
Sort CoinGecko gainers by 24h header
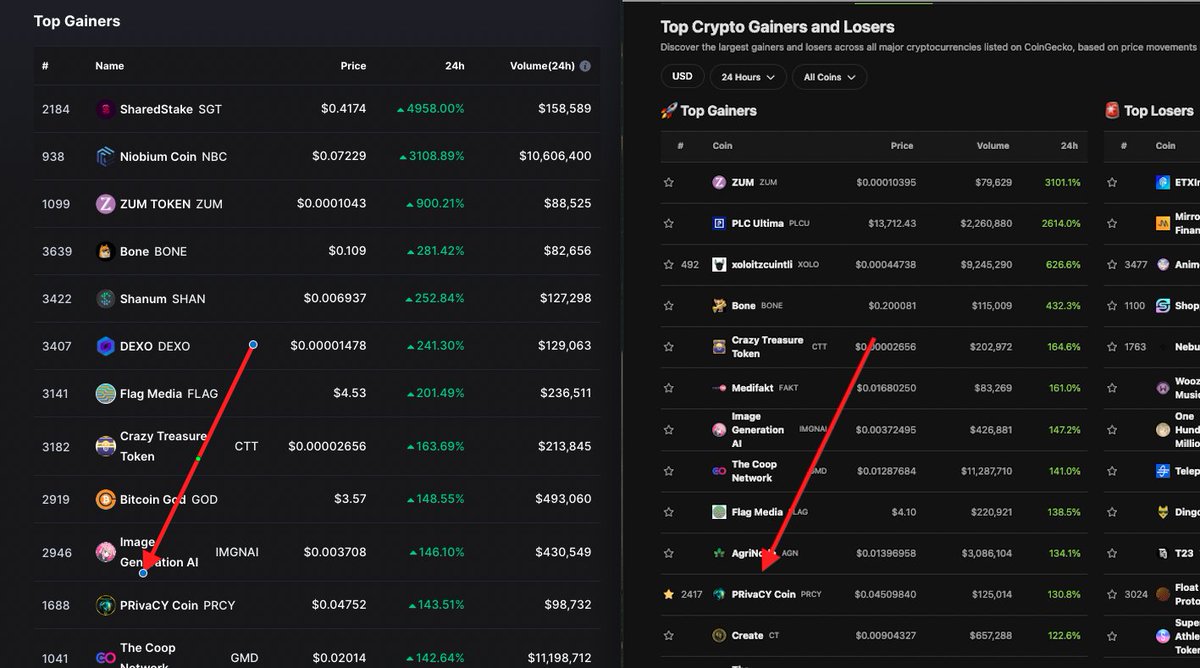coord(1069,146)
